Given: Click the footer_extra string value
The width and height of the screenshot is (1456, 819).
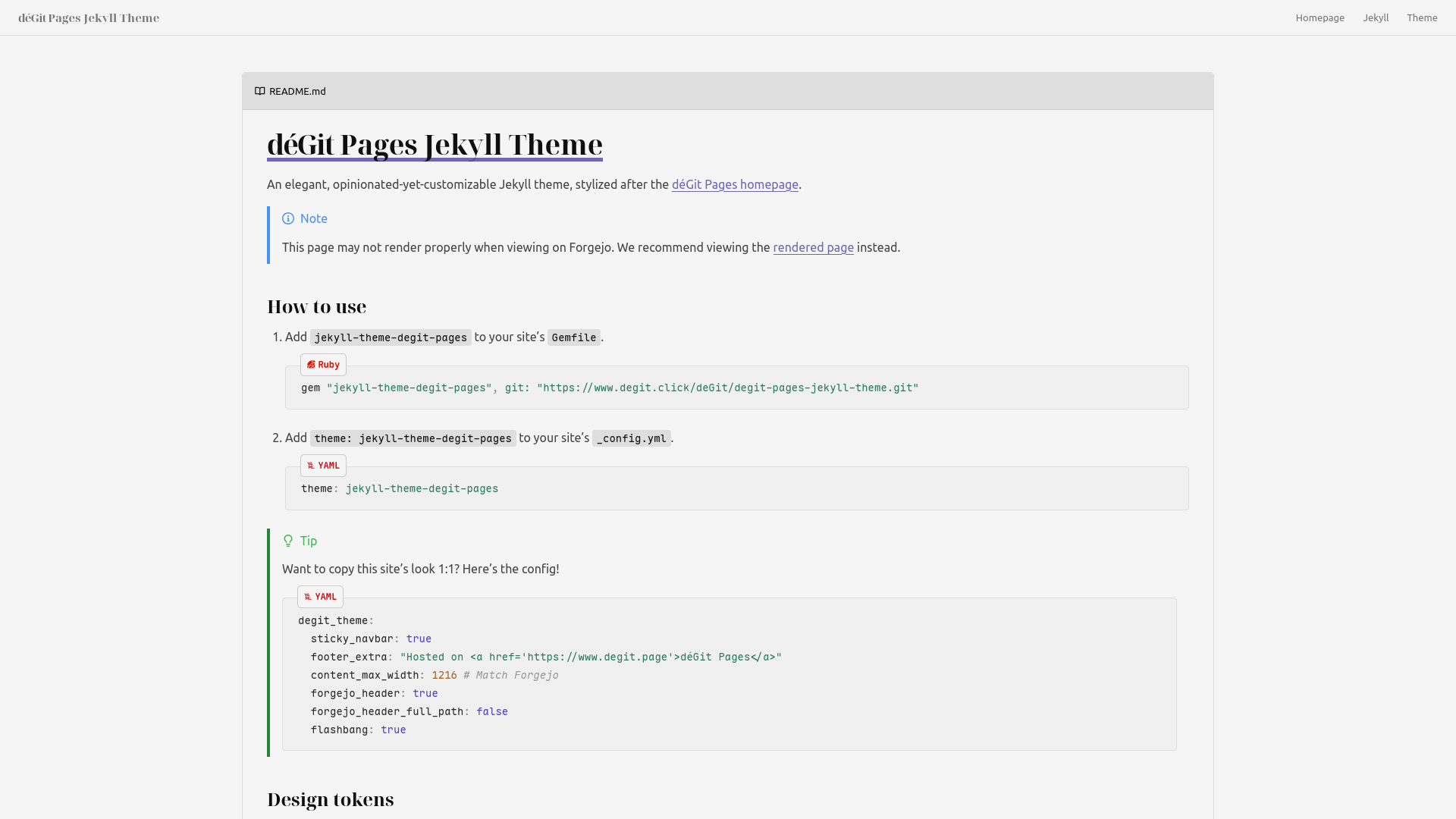Looking at the screenshot, I should [x=591, y=657].
